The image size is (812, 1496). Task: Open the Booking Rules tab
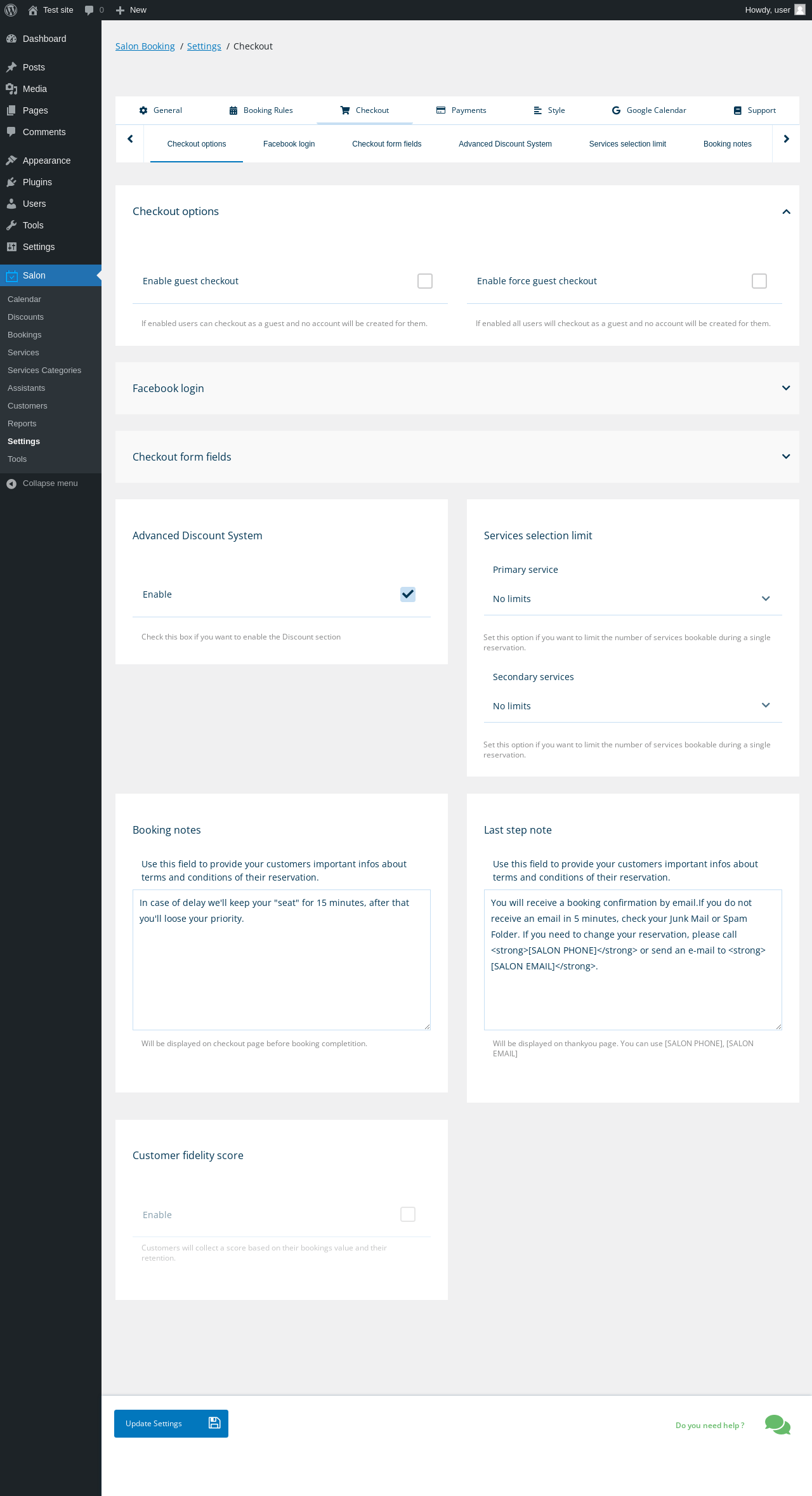pos(261,110)
